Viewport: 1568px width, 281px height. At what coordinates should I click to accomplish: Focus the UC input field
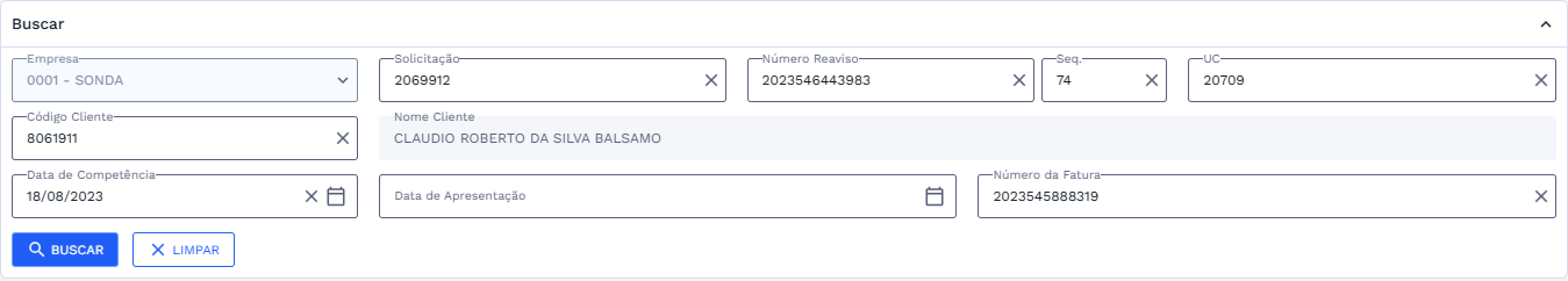tap(1358, 80)
